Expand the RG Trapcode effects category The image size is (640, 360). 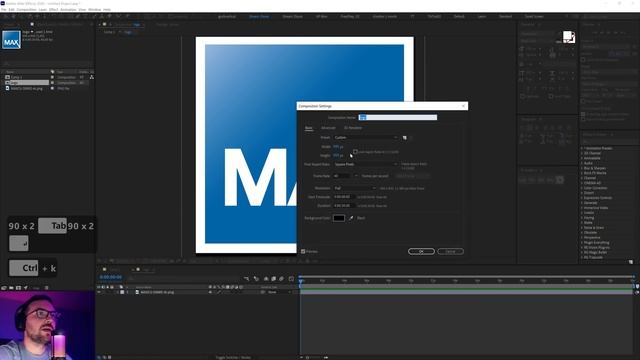[582, 258]
